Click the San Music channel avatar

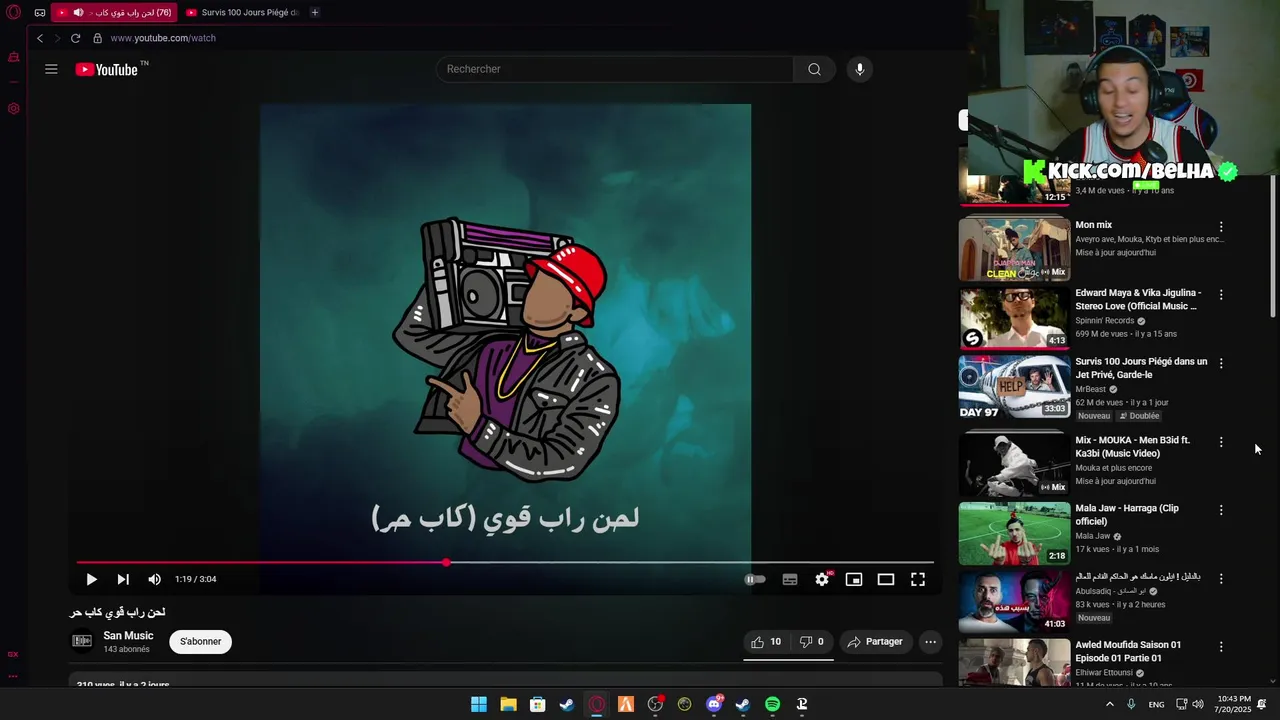(82, 641)
